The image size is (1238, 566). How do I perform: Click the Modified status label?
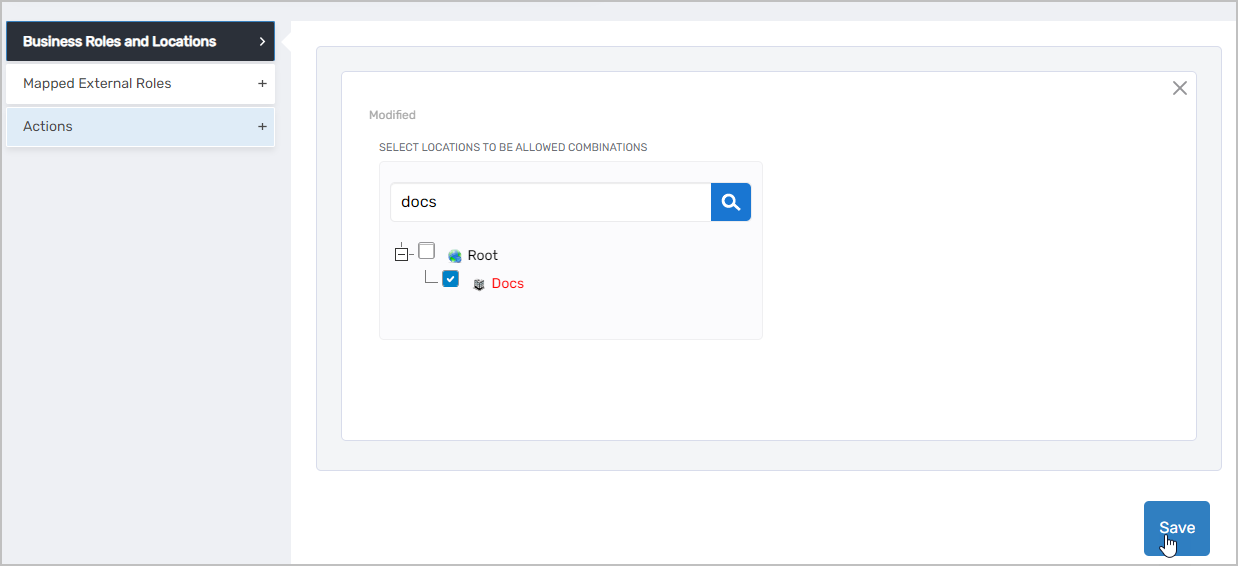click(392, 115)
